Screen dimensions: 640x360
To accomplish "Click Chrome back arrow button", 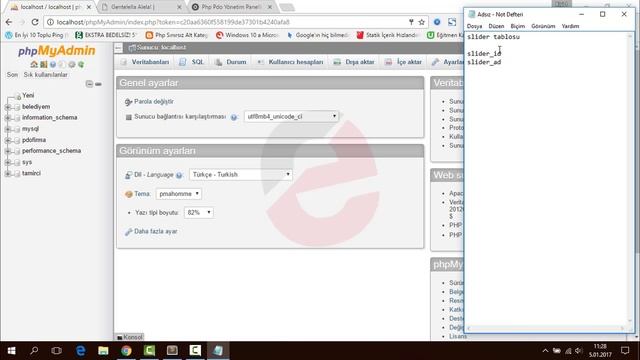I will pyautogui.click(x=9, y=22).
